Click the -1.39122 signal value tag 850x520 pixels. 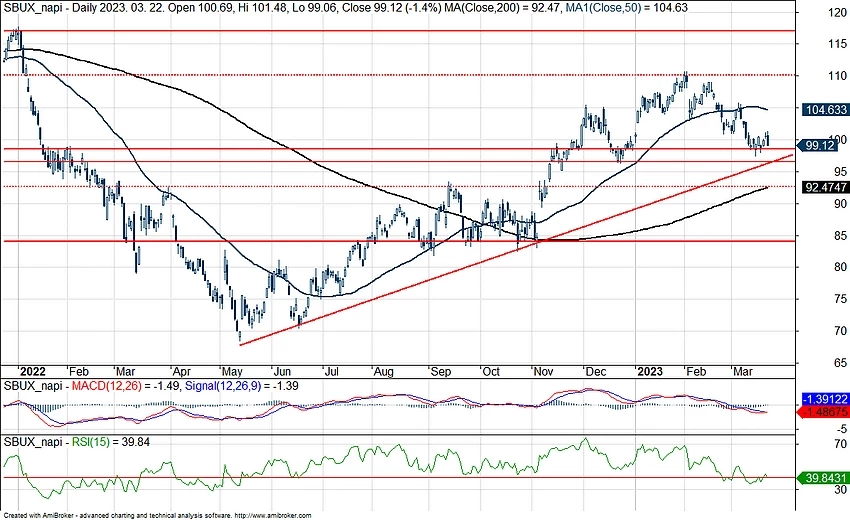pyautogui.click(x=825, y=399)
